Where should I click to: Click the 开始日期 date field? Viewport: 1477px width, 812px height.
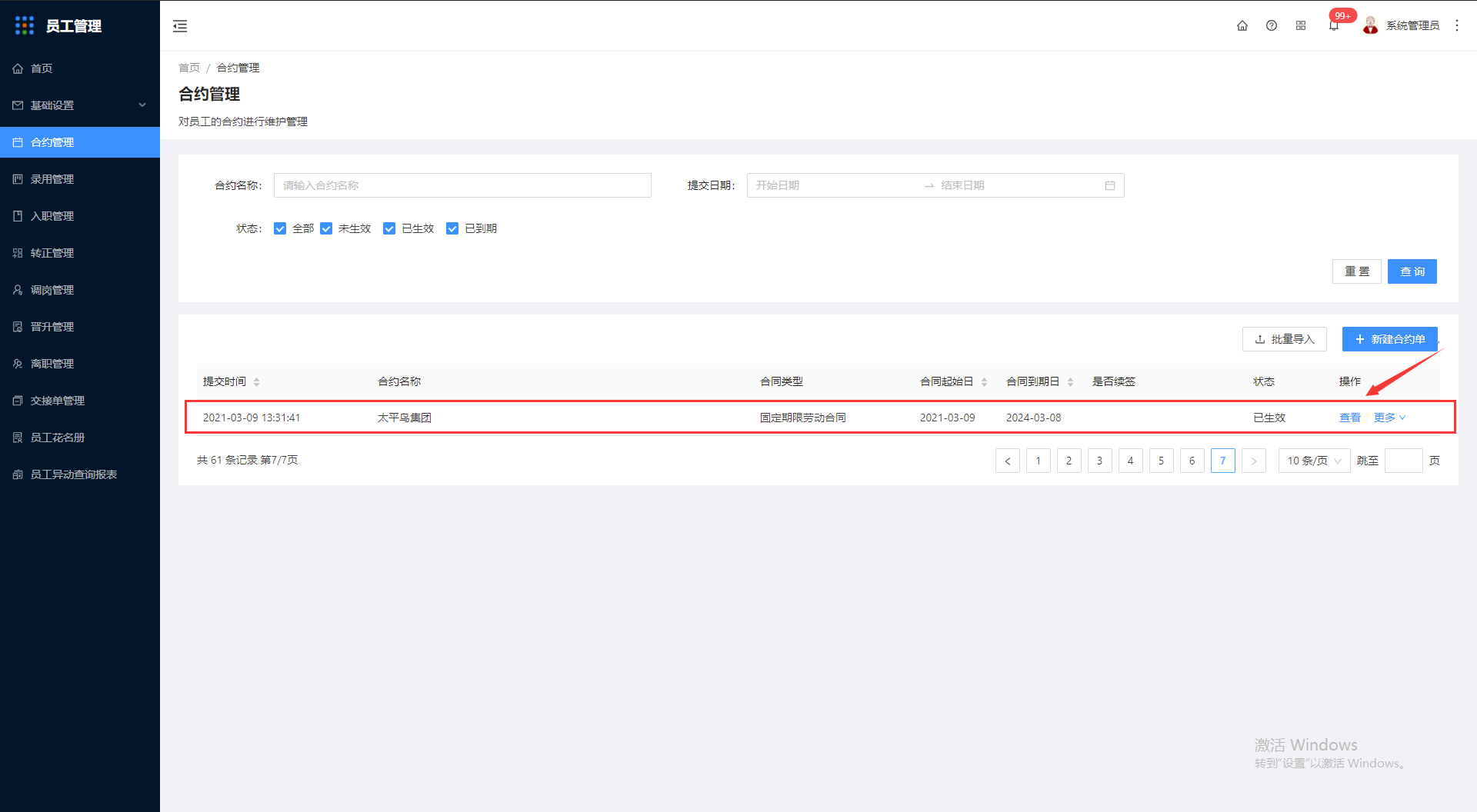(835, 185)
